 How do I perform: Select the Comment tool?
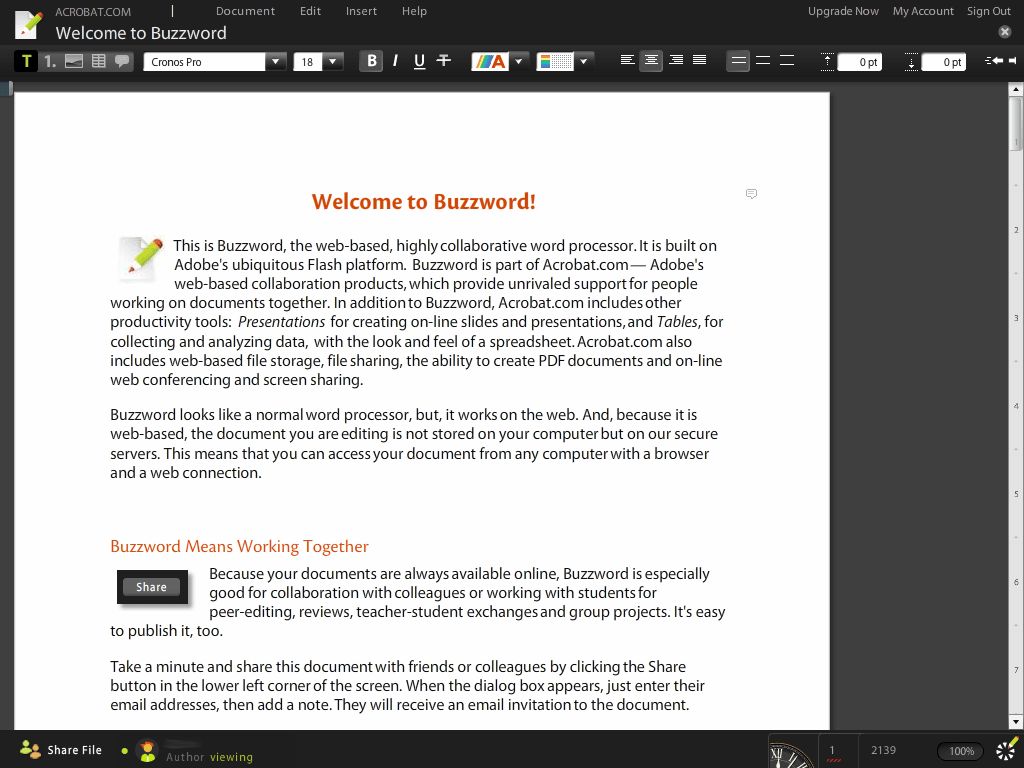[x=121, y=61]
